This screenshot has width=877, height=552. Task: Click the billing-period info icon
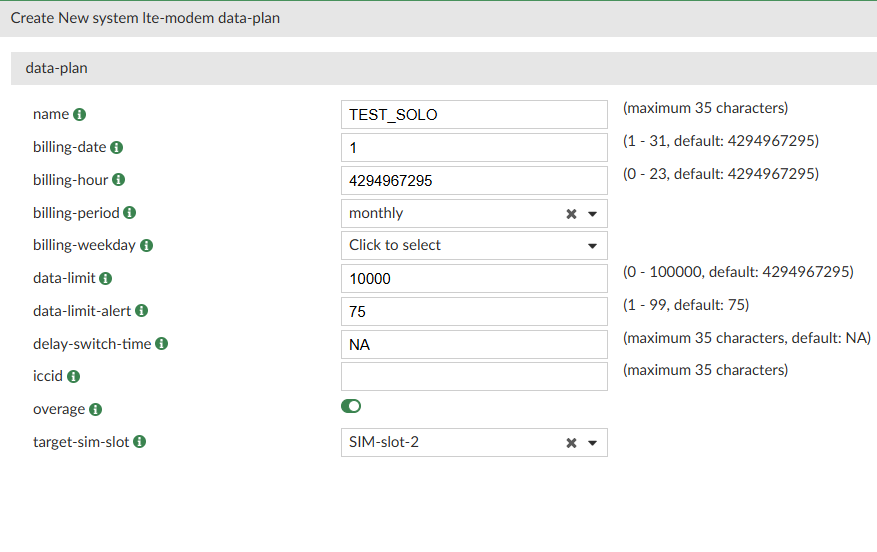pos(130,213)
